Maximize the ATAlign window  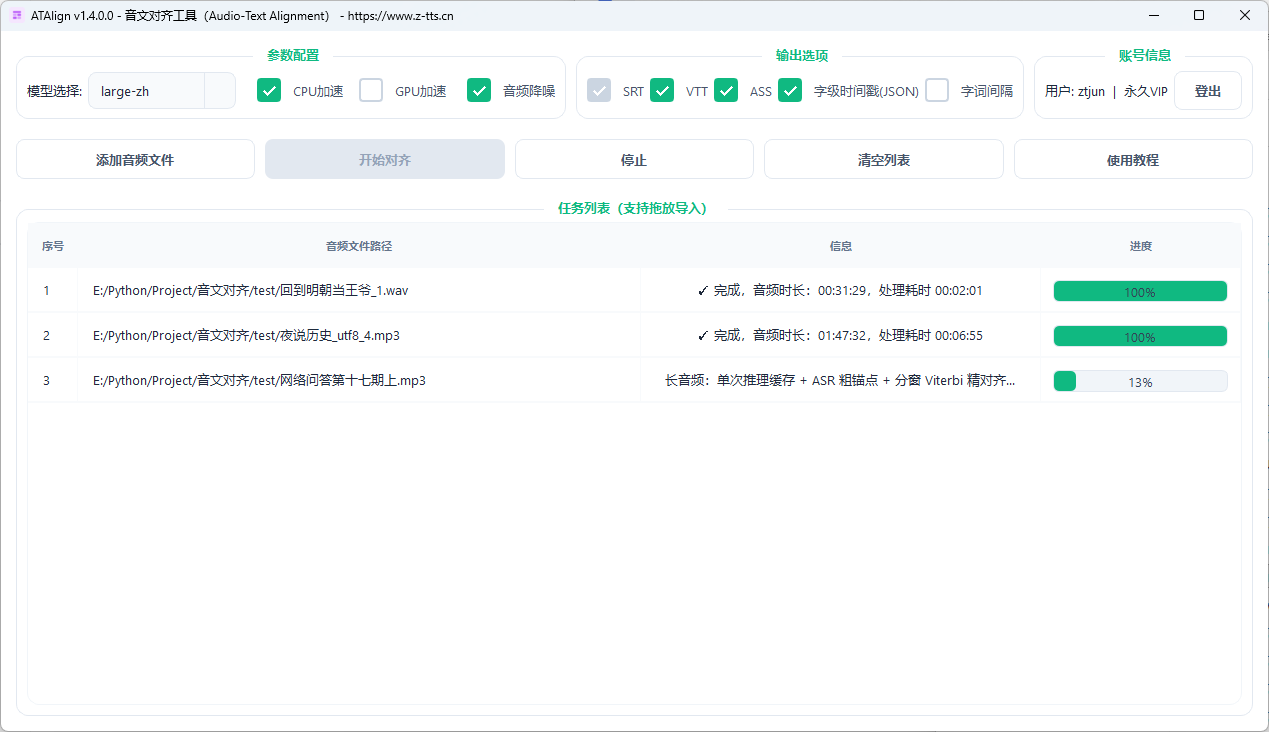click(x=1199, y=15)
